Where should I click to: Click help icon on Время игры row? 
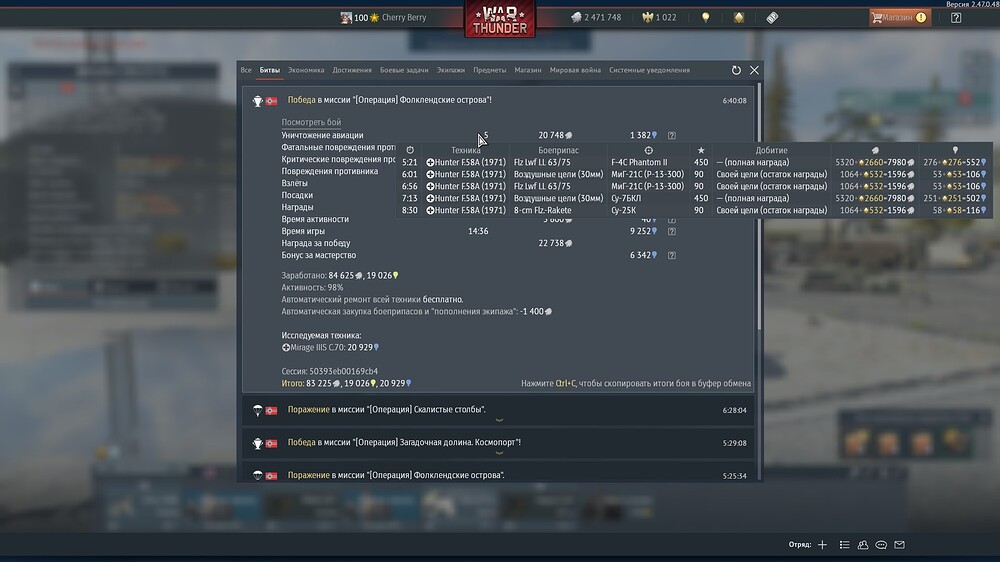[672, 232]
